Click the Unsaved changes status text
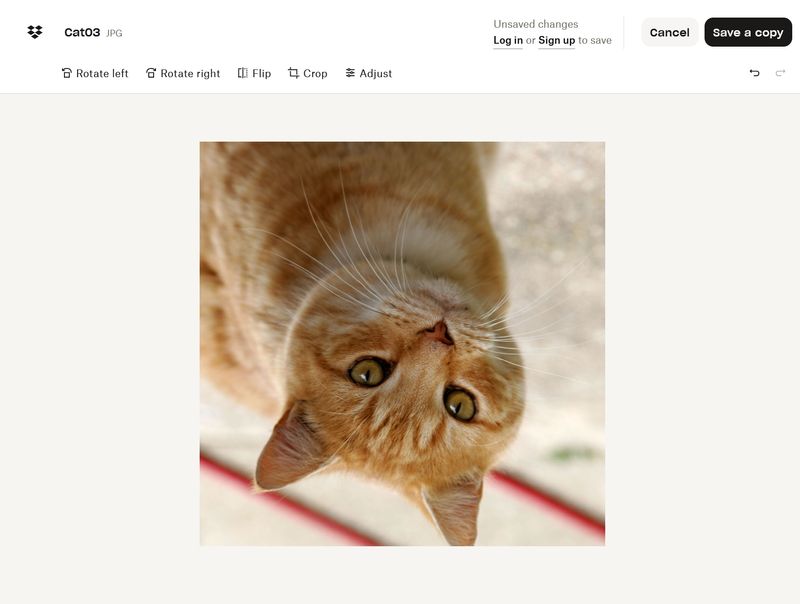The width and height of the screenshot is (800, 604). pyautogui.click(x=536, y=24)
